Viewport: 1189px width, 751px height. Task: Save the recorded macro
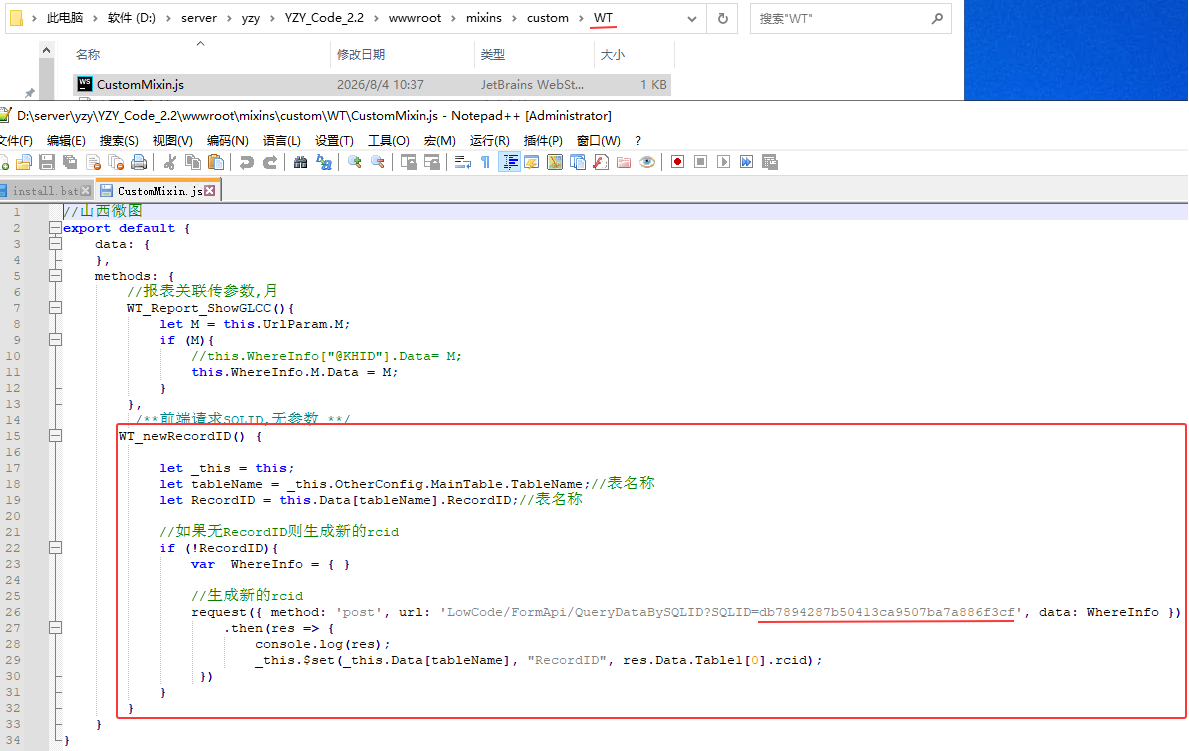coord(770,162)
